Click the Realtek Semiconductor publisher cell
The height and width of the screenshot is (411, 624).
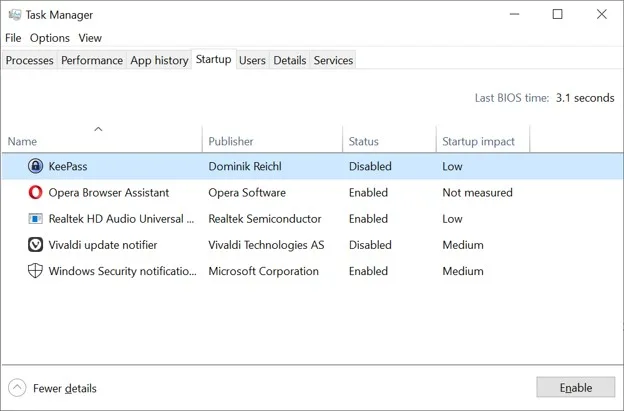265,219
